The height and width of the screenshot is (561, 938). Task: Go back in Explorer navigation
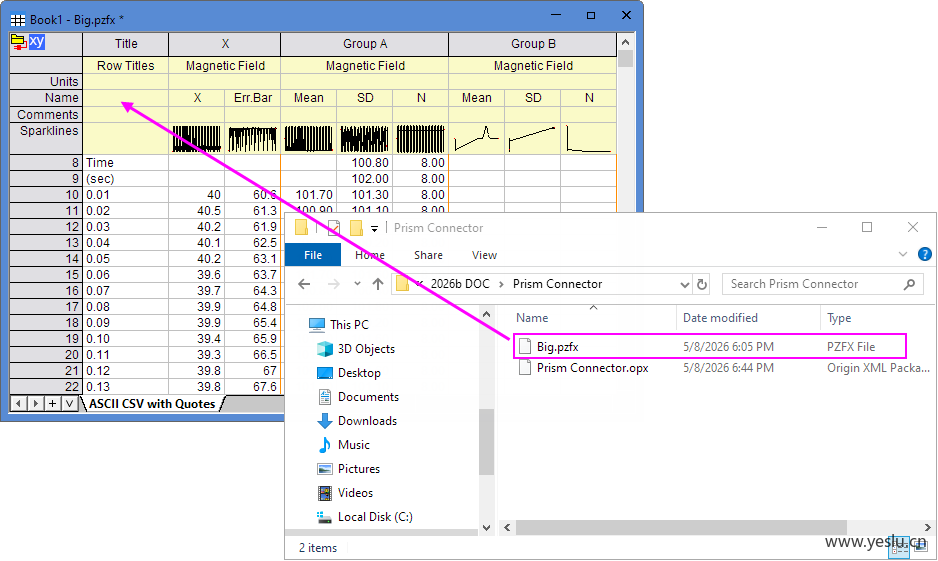click(304, 284)
